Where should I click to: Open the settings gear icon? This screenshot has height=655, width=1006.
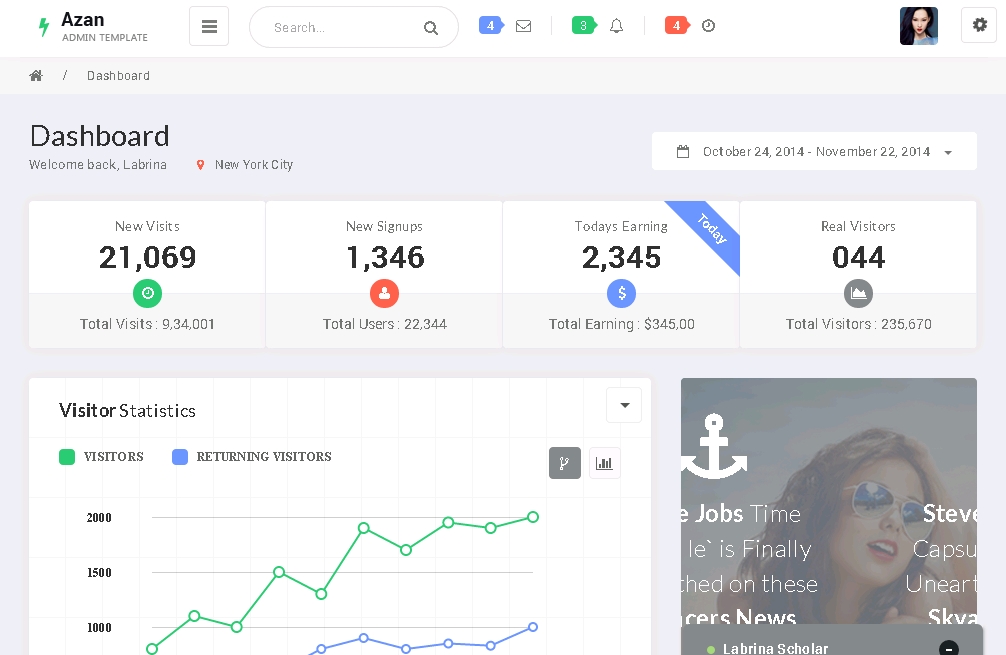(979, 26)
